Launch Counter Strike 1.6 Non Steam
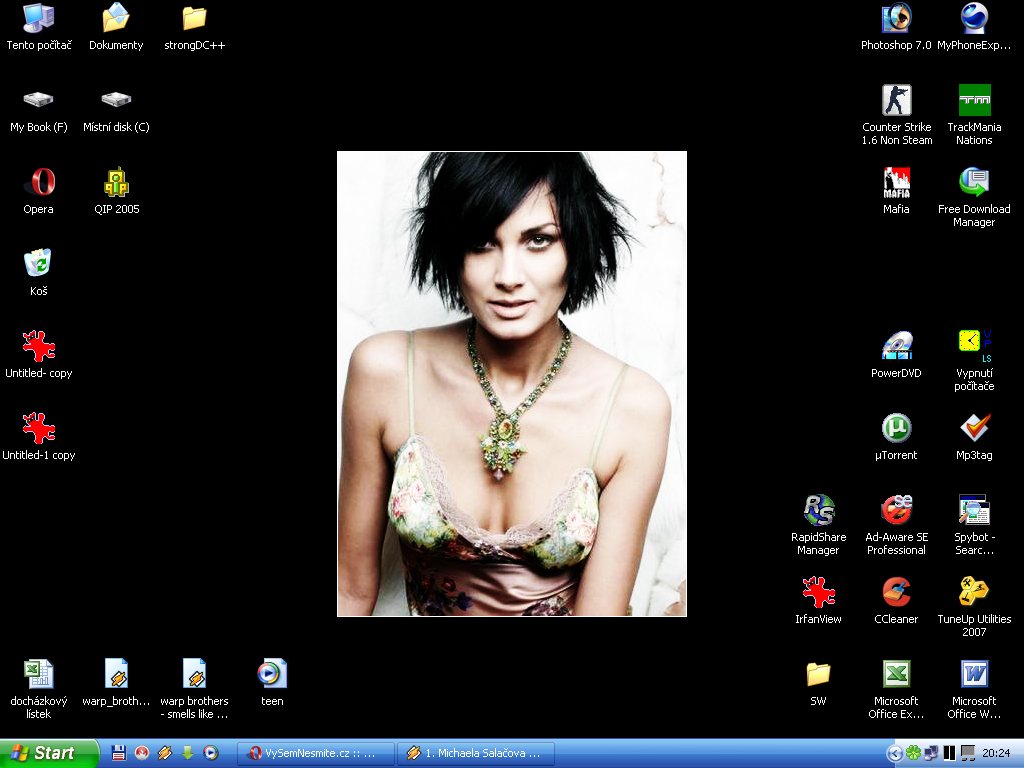 896,101
